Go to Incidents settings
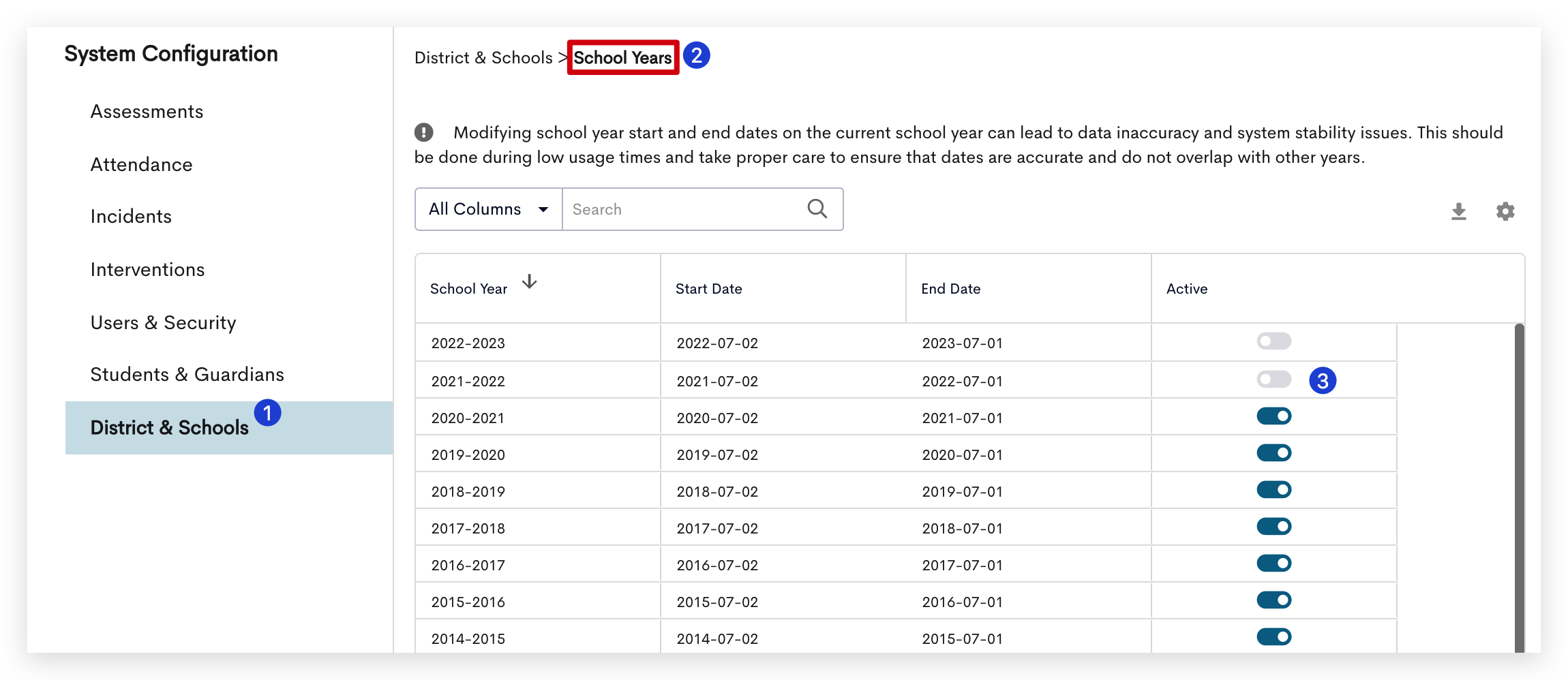Image resolution: width=1568 pixels, height=680 pixels. tap(131, 217)
